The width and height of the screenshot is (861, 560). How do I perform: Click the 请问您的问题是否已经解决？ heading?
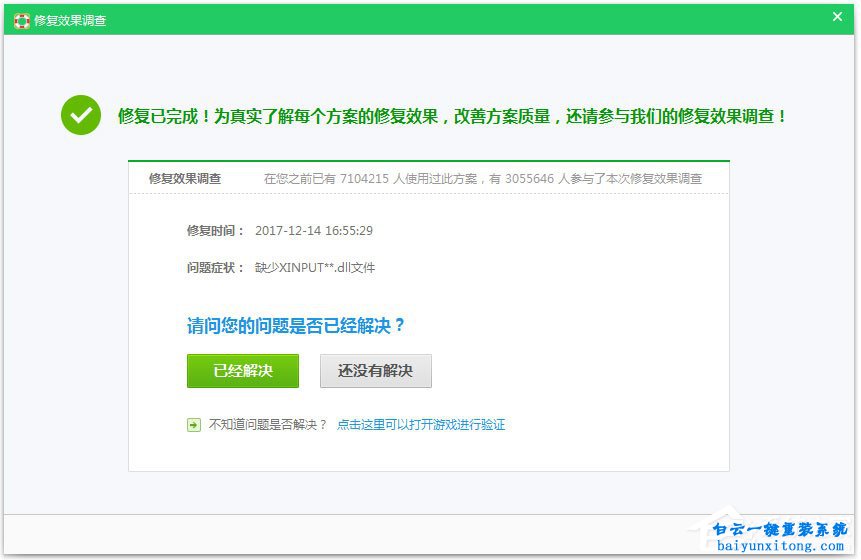(x=295, y=325)
